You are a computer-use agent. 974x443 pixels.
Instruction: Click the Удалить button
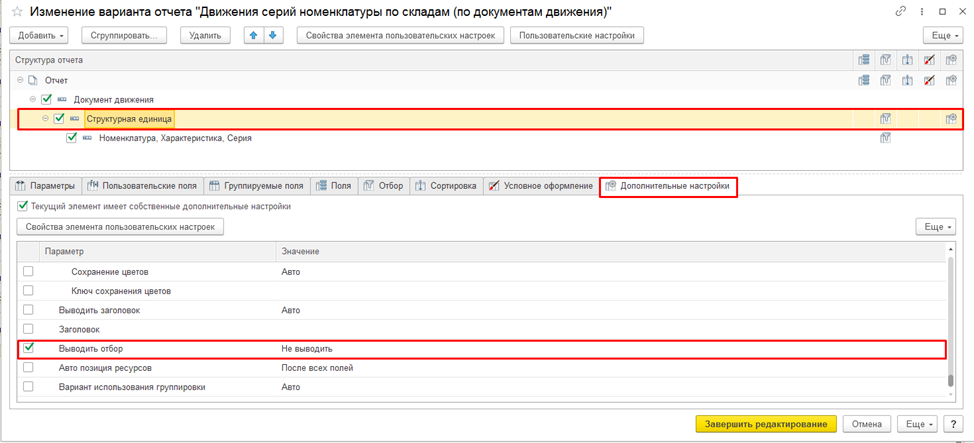pyautogui.click(x=206, y=35)
